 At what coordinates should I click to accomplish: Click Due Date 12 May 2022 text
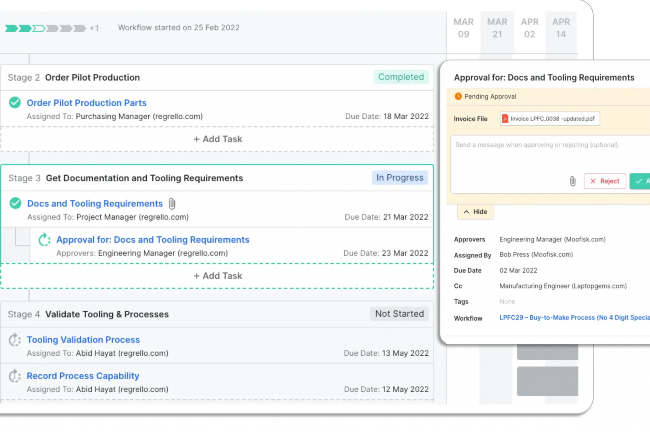tap(386, 389)
